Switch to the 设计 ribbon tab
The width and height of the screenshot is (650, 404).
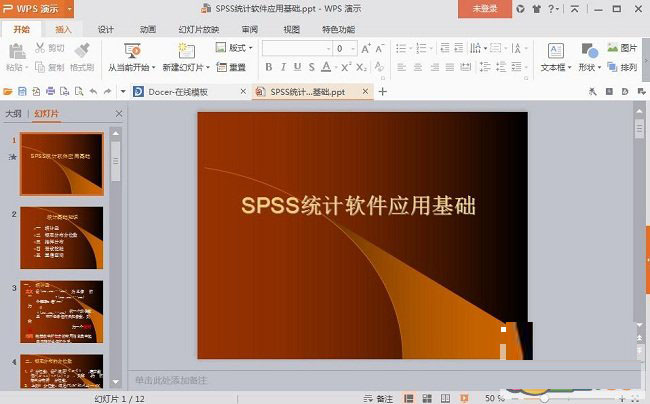105,30
